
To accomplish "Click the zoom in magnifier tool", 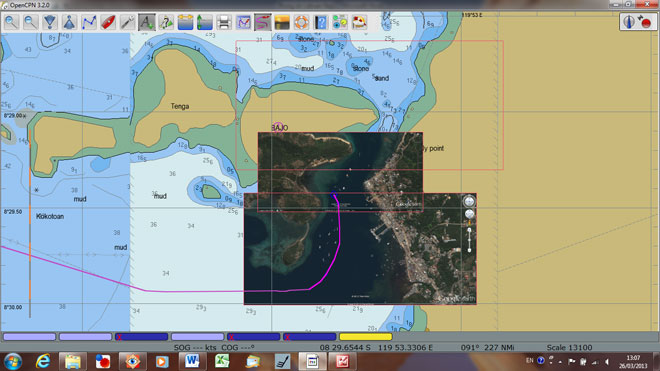I will pyautogui.click(x=11, y=22).
